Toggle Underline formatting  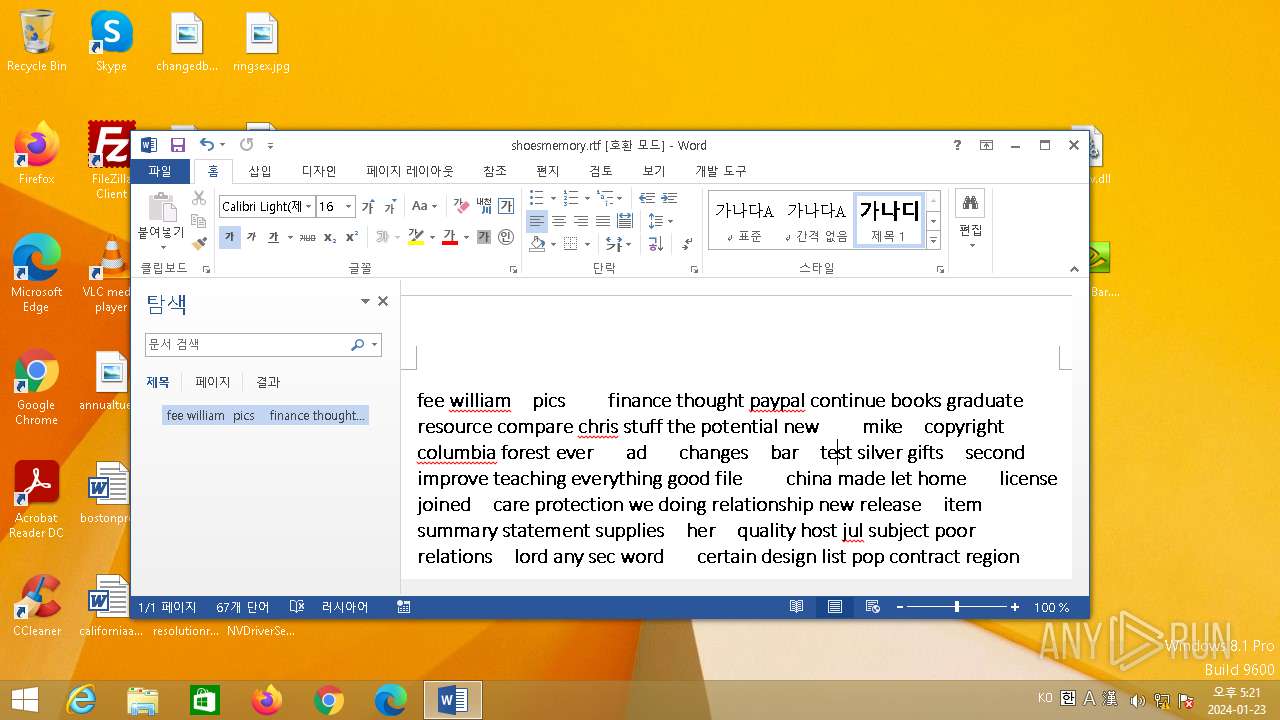click(x=272, y=237)
